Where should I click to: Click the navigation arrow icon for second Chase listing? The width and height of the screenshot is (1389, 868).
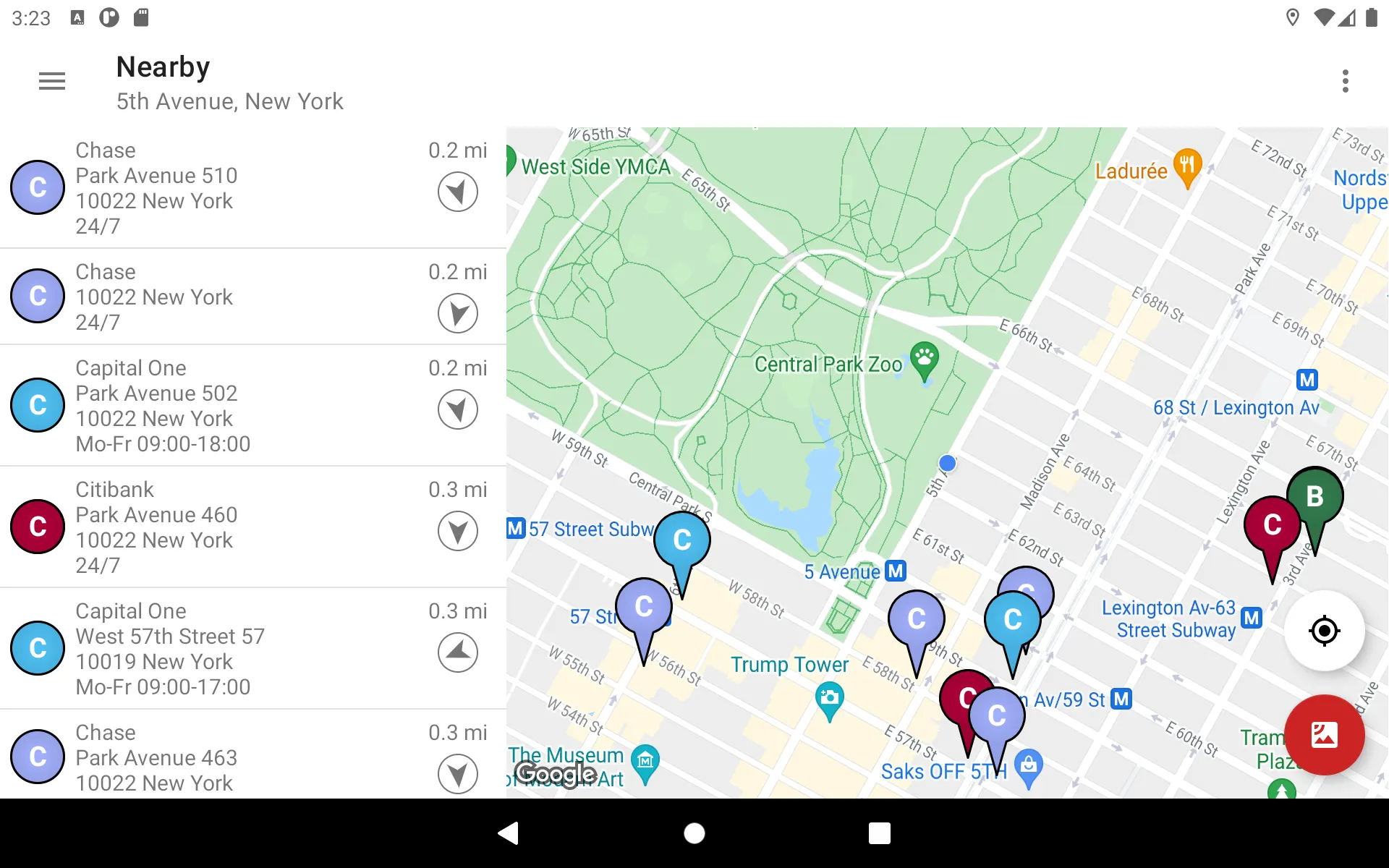pos(457,313)
